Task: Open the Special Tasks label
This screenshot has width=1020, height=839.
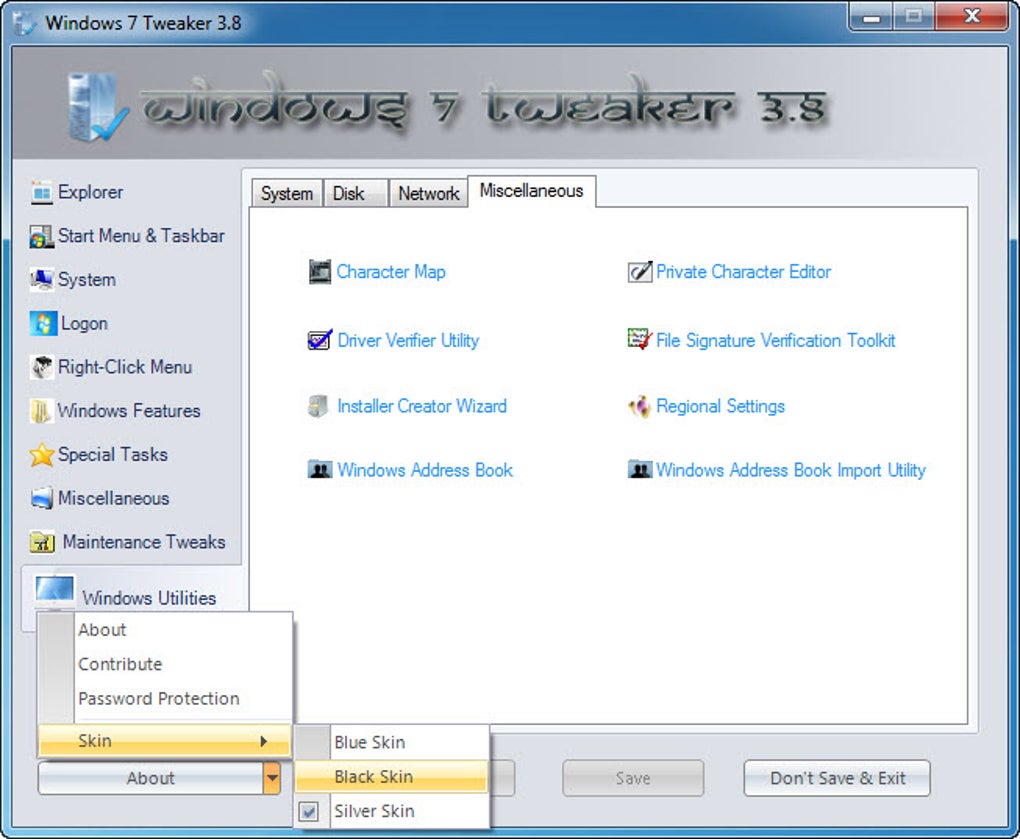Action: [x=113, y=455]
